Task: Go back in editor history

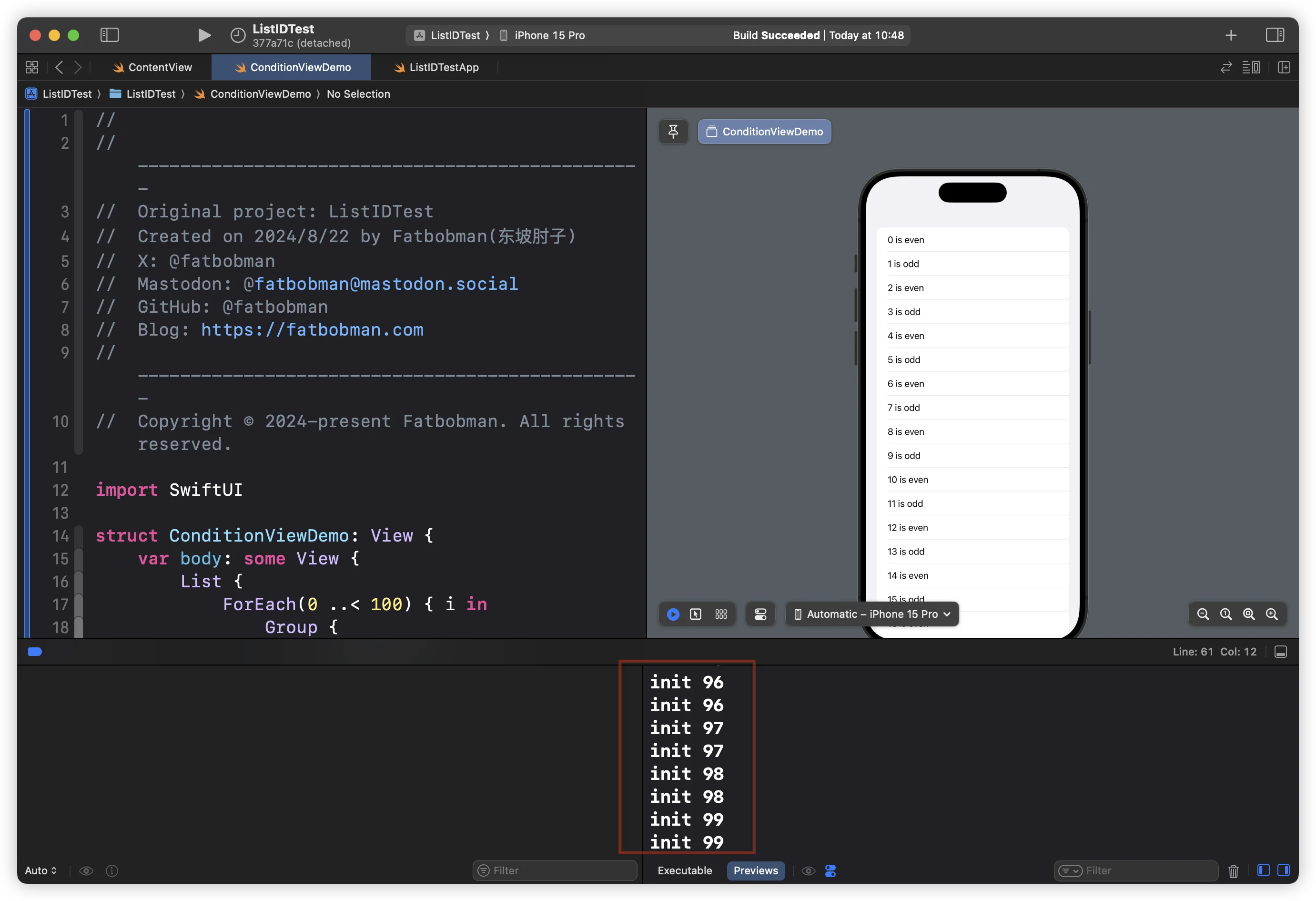Action: (59, 67)
